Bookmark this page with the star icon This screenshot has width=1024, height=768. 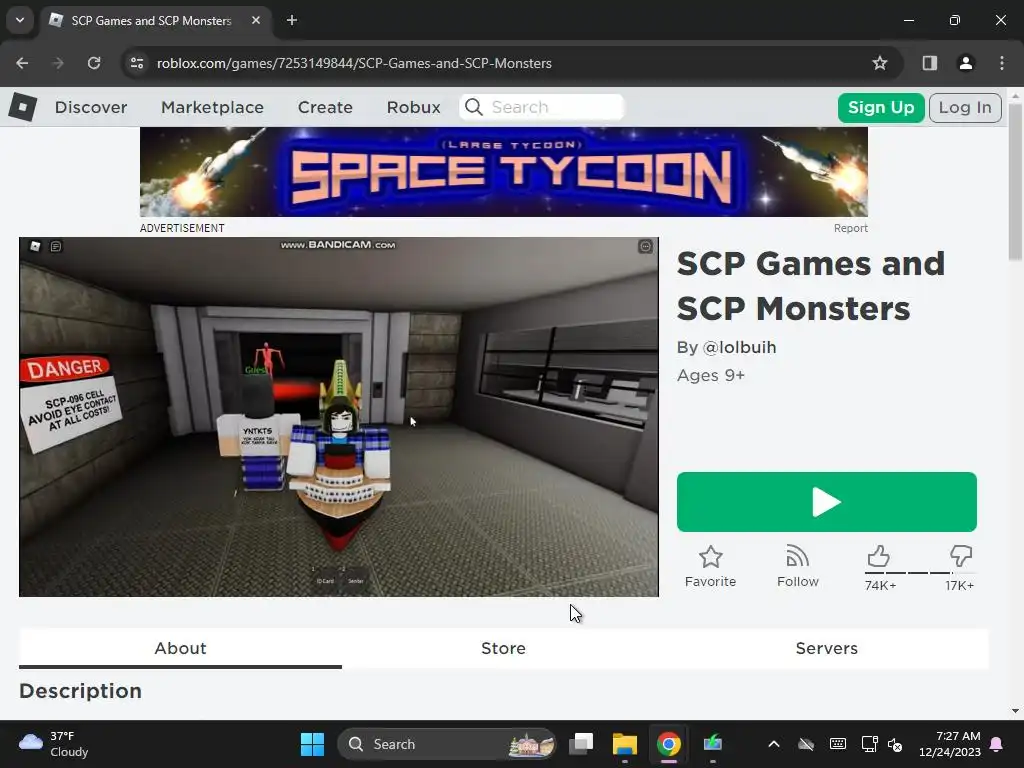pyautogui.click(x=880, y=63)
